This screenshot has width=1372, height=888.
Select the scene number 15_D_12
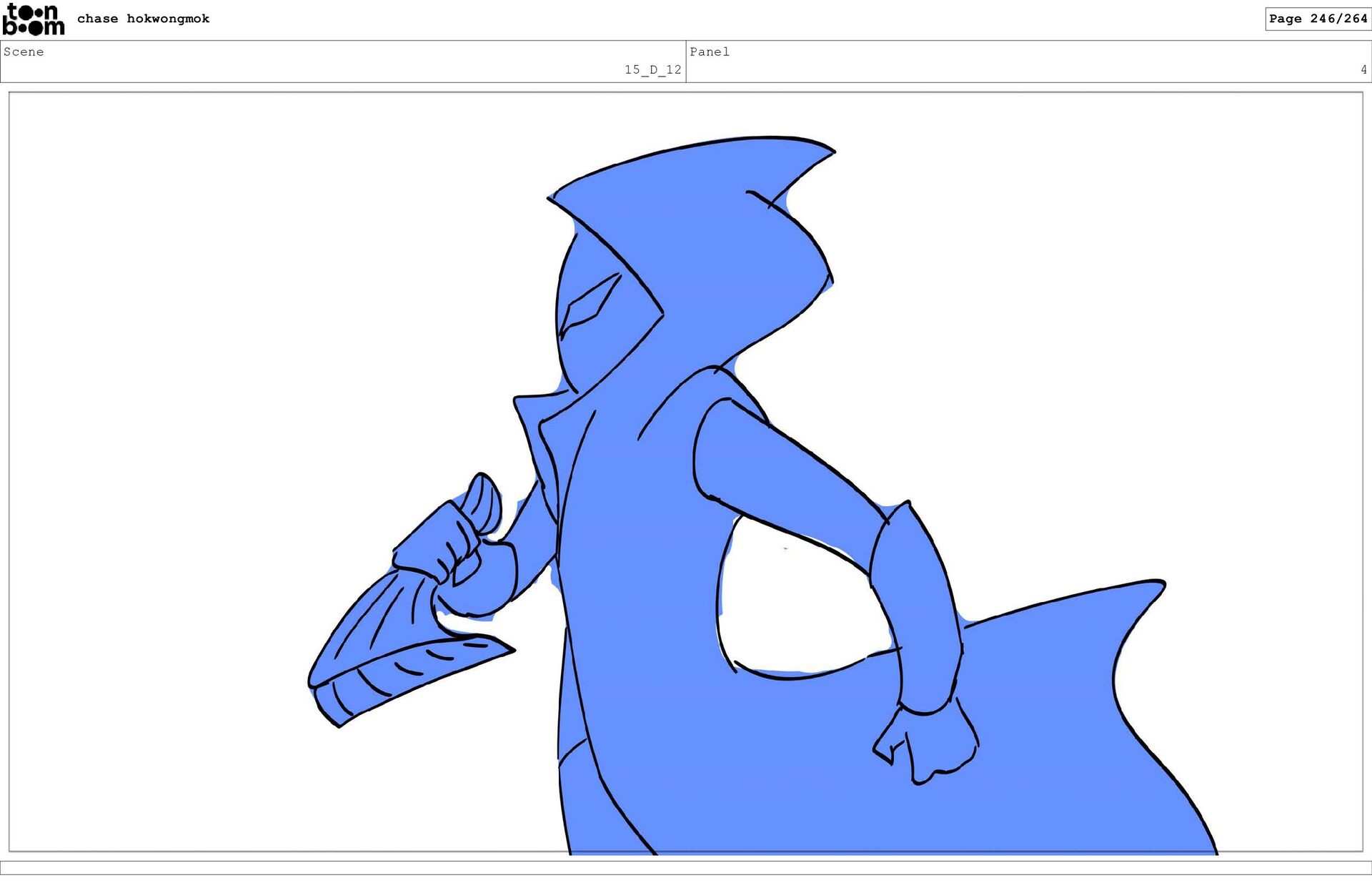652,69
